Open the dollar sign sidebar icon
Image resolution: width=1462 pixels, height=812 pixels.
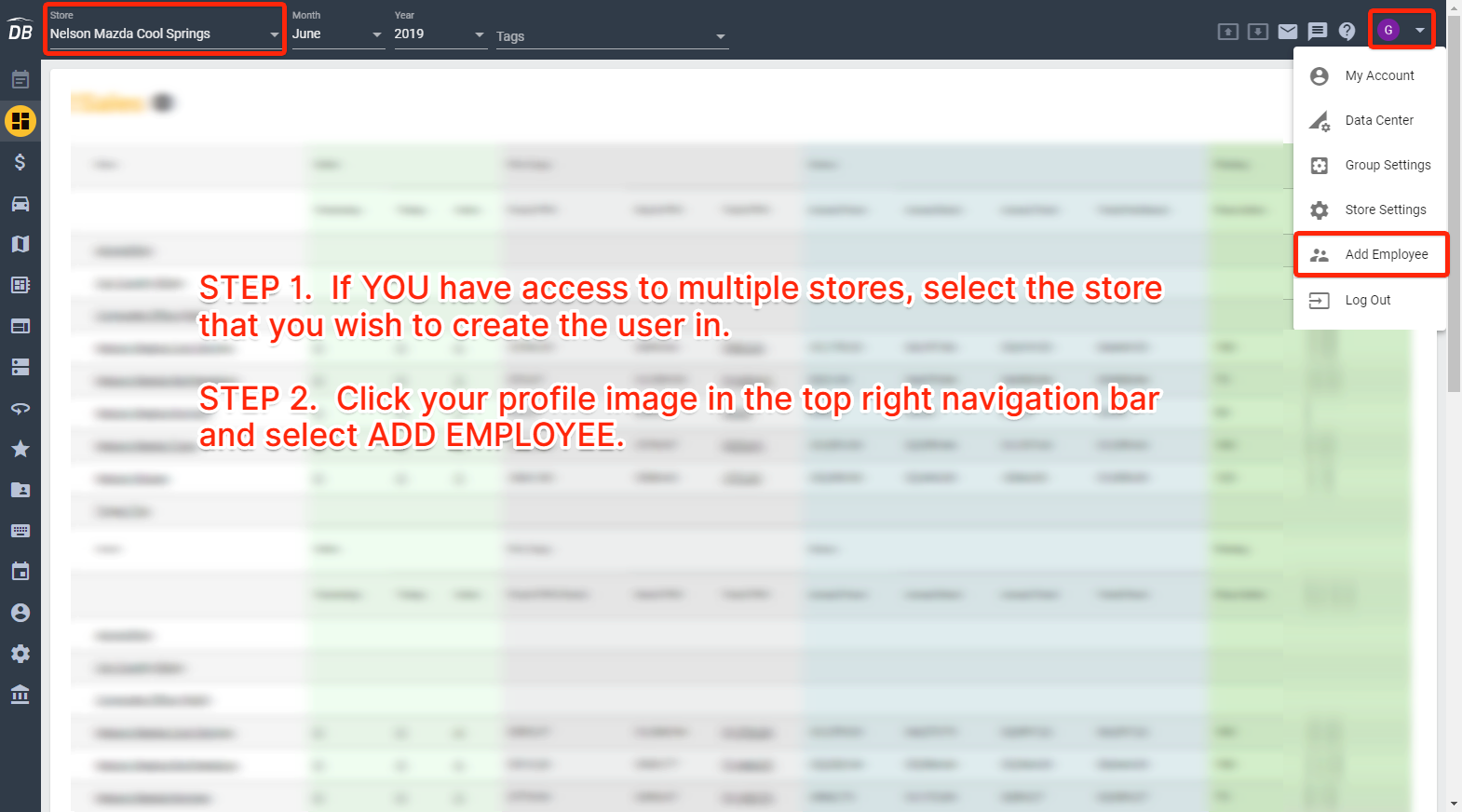point(20,162)
